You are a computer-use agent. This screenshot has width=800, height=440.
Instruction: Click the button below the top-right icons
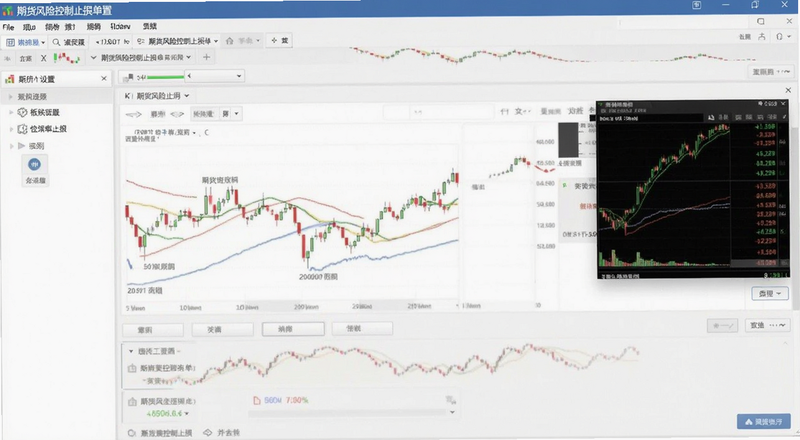[769, 72]
